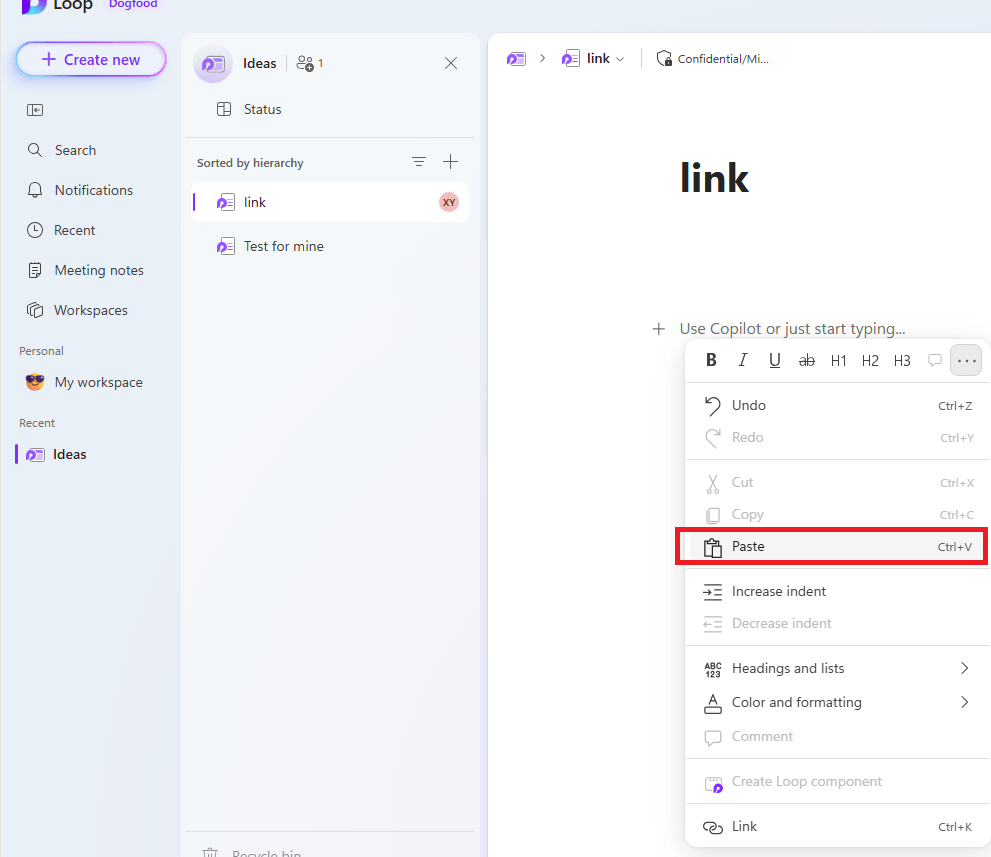
Task: Toggle Strikethrough formatting
Action: point(806,360)
